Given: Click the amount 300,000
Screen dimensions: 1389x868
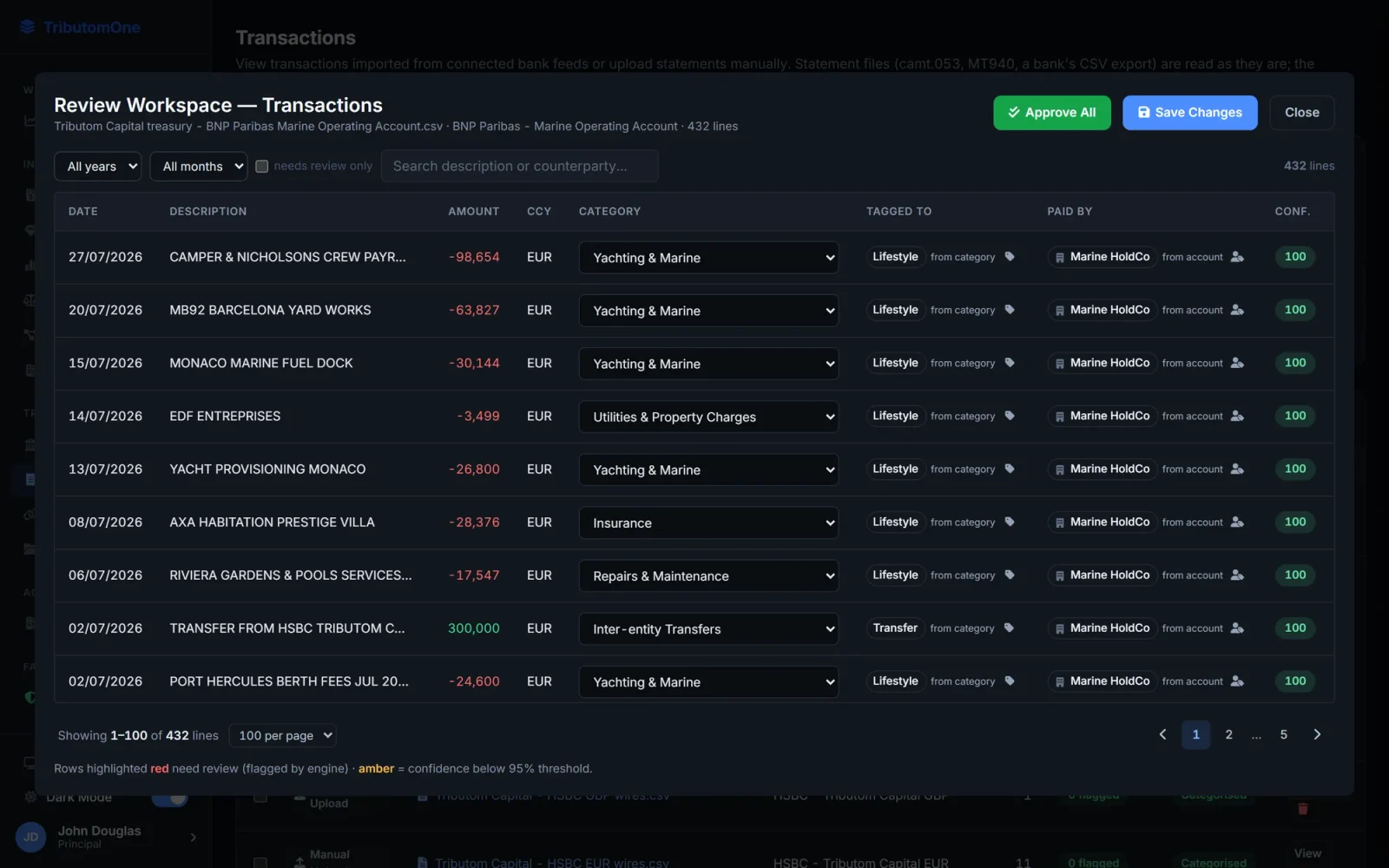Looking at the screenshot, I should click(x=474, y=628).
